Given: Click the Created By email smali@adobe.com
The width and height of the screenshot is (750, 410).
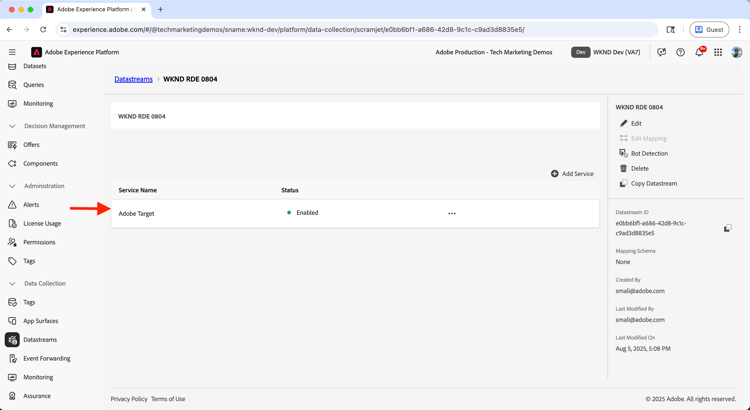Looking at the screenshot, I should [x=640, y=291].
